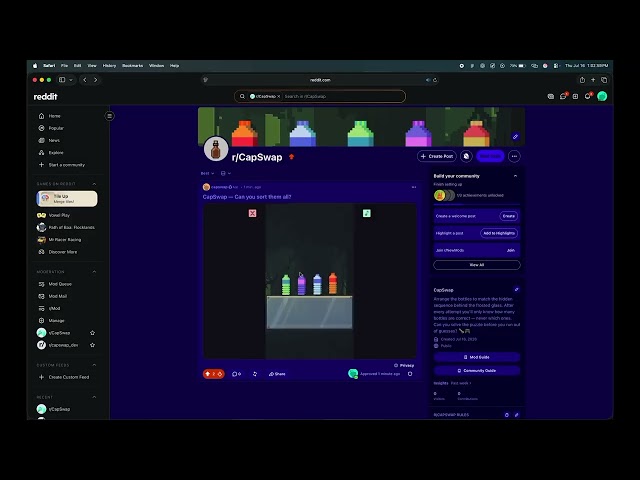Favorite r/CapSwap with its star
This screenshot has height=480, width=640.
coord(93,333)
